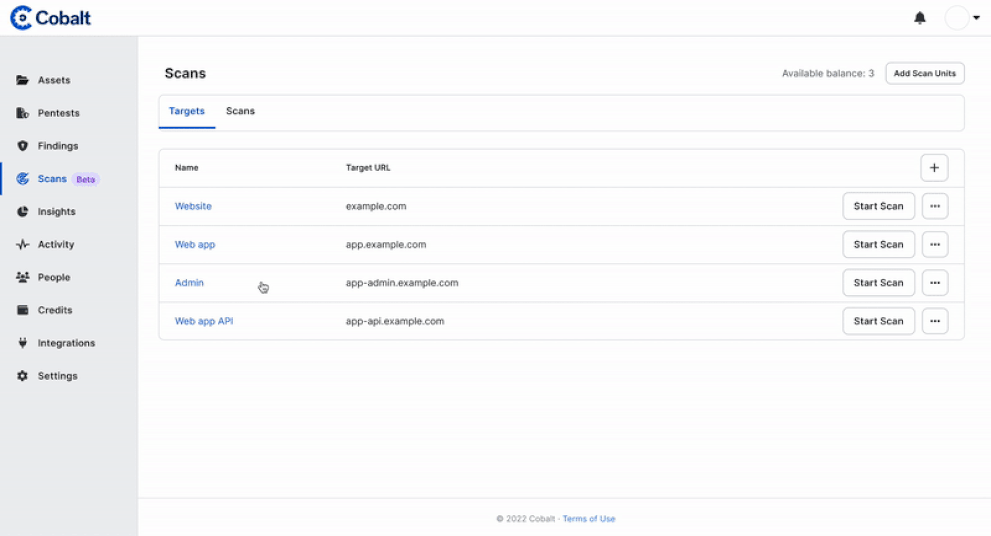Select Insights pie chart icon
Screen dimensions: 991x536
(x=22, y=212)
